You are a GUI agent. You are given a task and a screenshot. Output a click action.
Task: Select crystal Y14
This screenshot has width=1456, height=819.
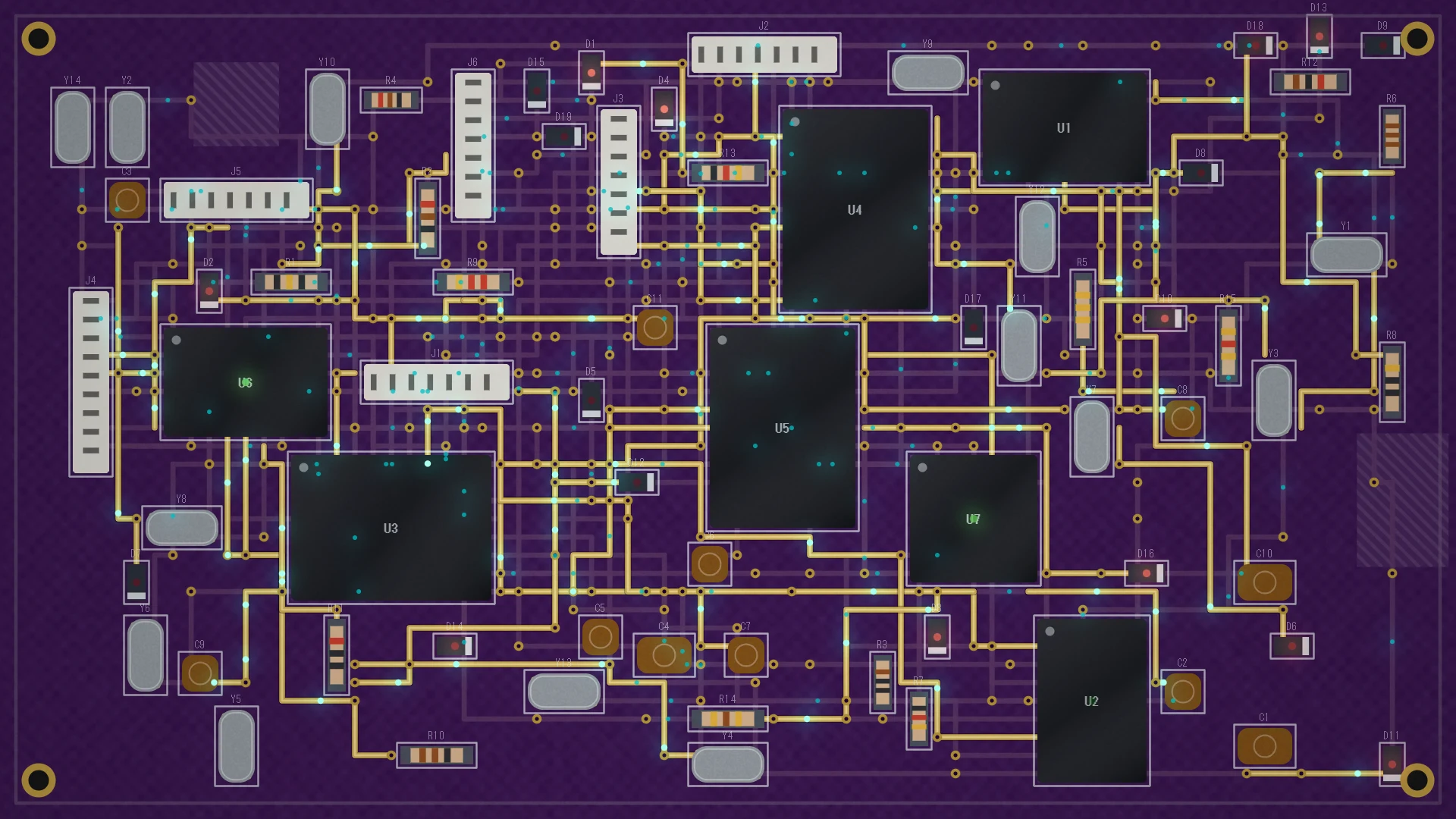click(x=72, y=127)
